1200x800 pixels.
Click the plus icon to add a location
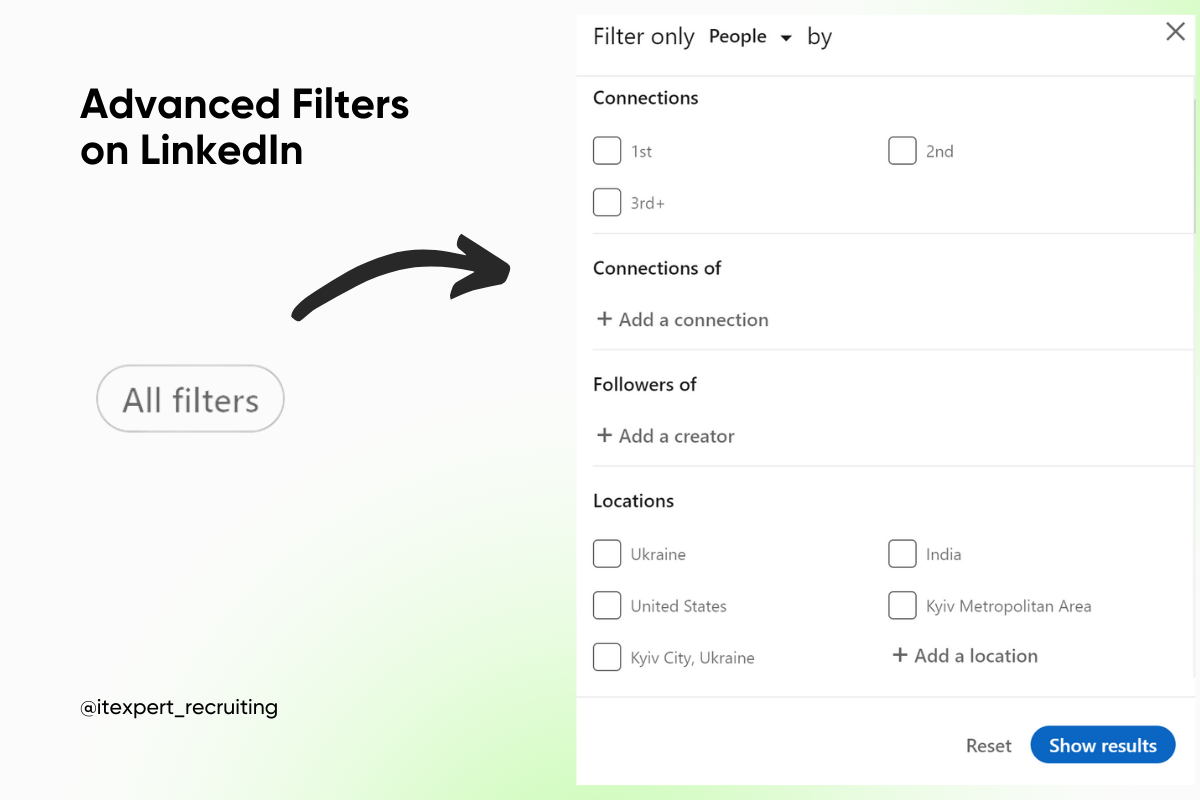pyautogui.click(x=899, y=655)
